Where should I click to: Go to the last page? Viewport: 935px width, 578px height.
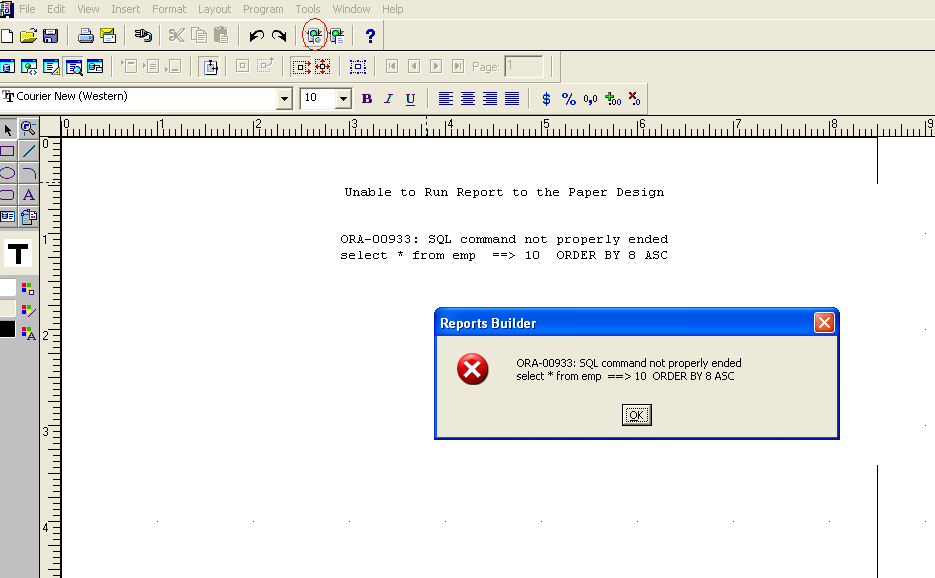pos(458,66)
